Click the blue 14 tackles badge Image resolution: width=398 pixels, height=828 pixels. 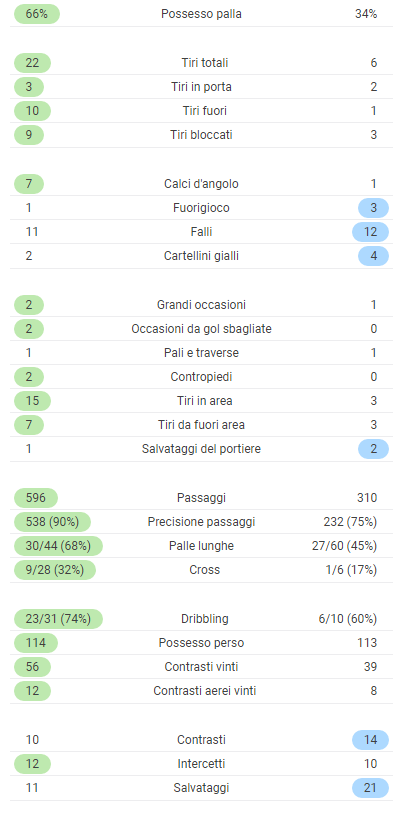click(370, 740)
